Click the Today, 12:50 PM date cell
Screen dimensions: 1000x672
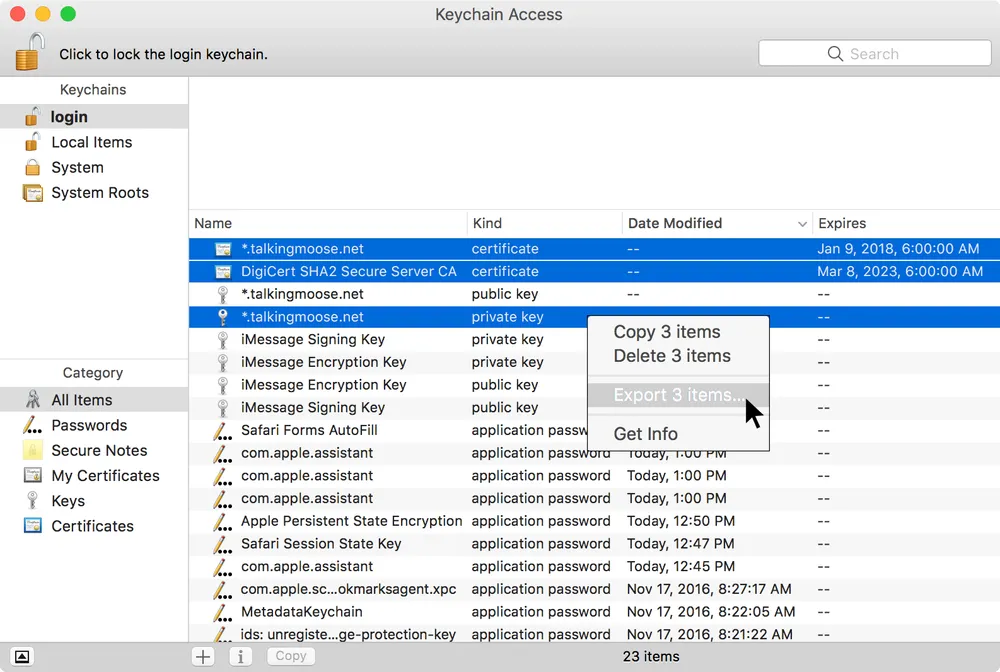pos(680,521)
